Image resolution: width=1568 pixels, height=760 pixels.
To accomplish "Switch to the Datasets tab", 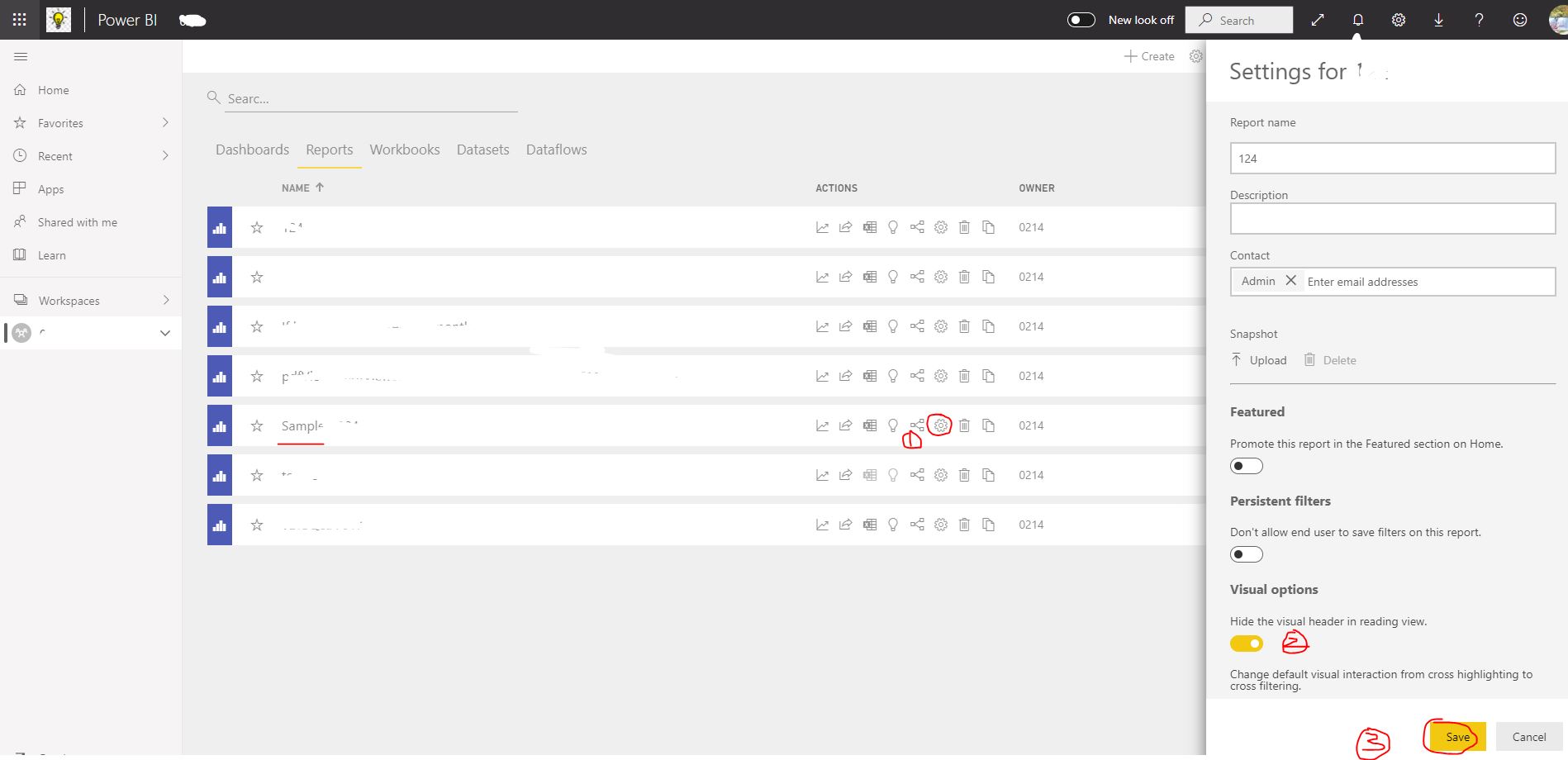I will [x=483, y=150].
